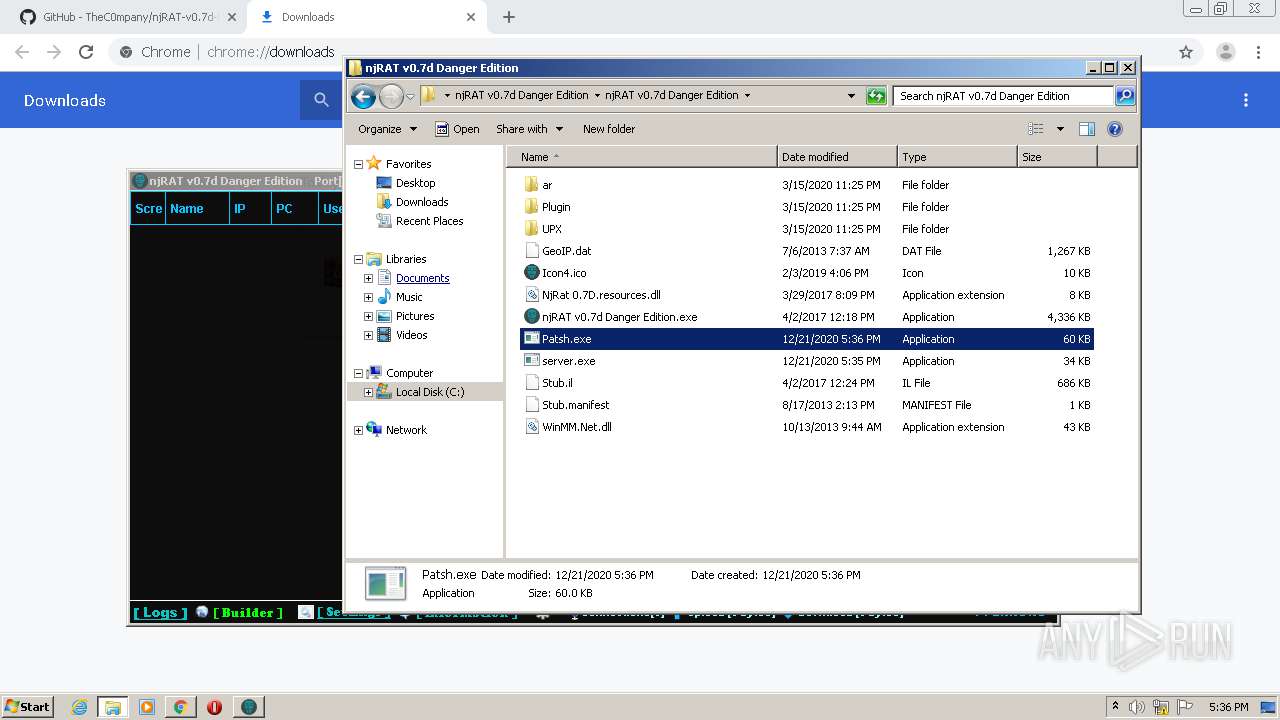Viewport: 1280px width, 720px height.
Task: Expand the Pictures library node
Action: (x=368, y=316)
